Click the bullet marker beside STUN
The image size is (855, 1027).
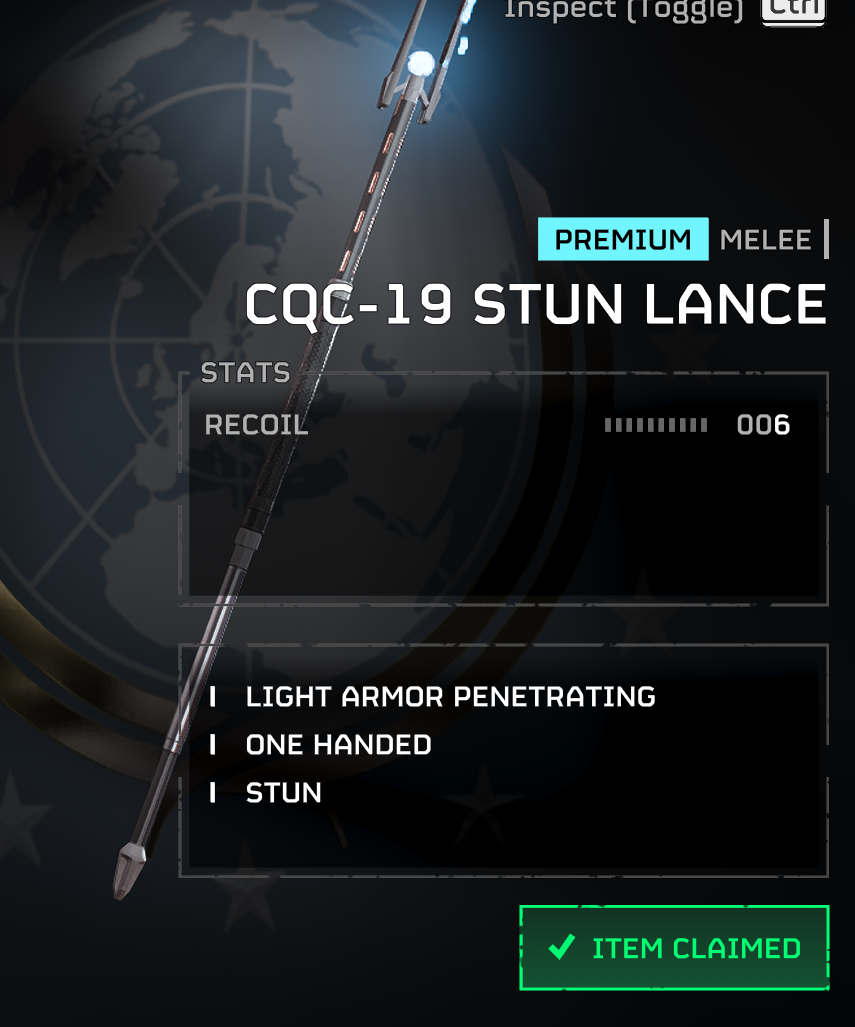pos(212,793)
